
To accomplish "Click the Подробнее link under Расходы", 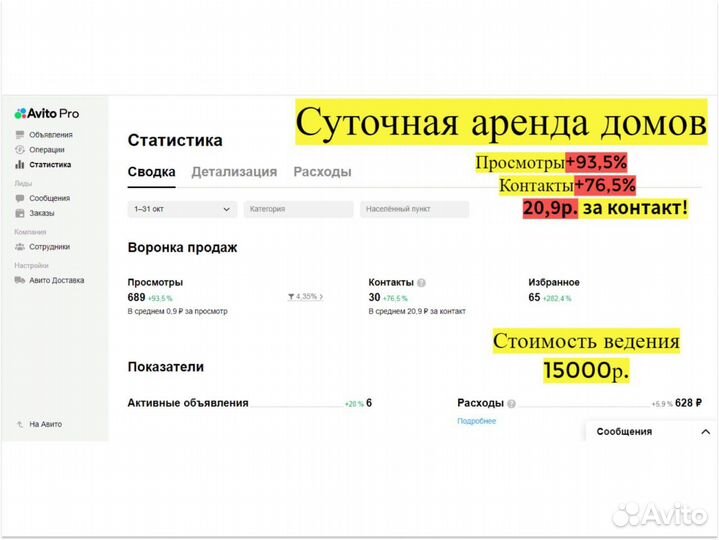I will pyautogui.click(x=476, y=421).
